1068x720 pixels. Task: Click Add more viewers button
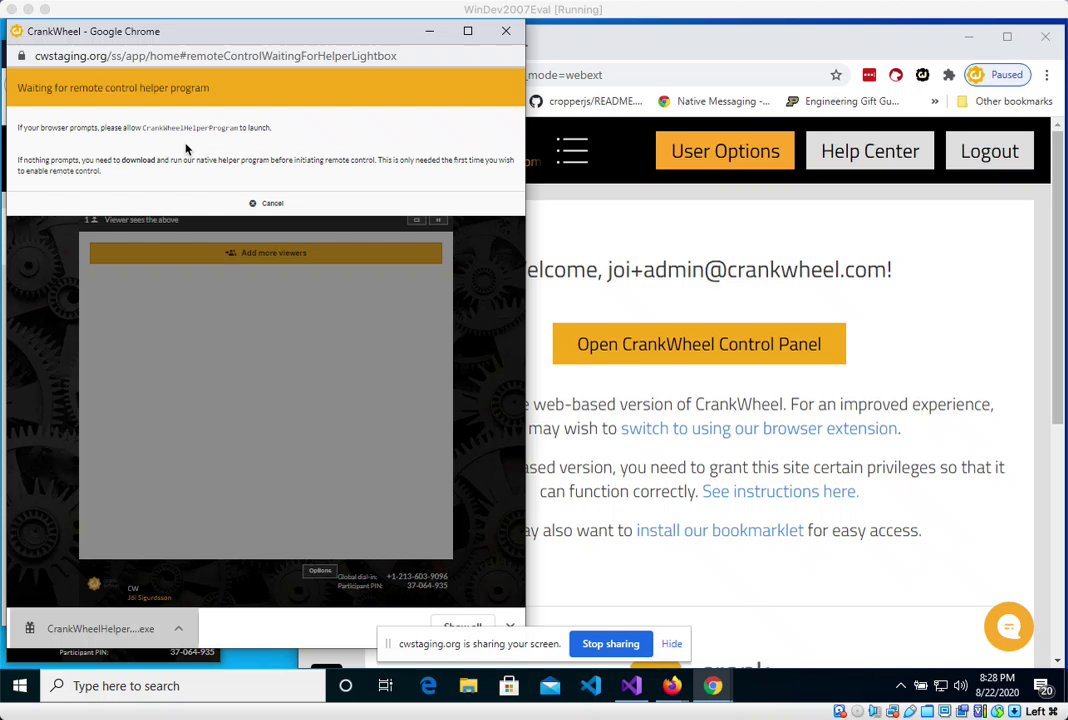[x=266, y=253]
